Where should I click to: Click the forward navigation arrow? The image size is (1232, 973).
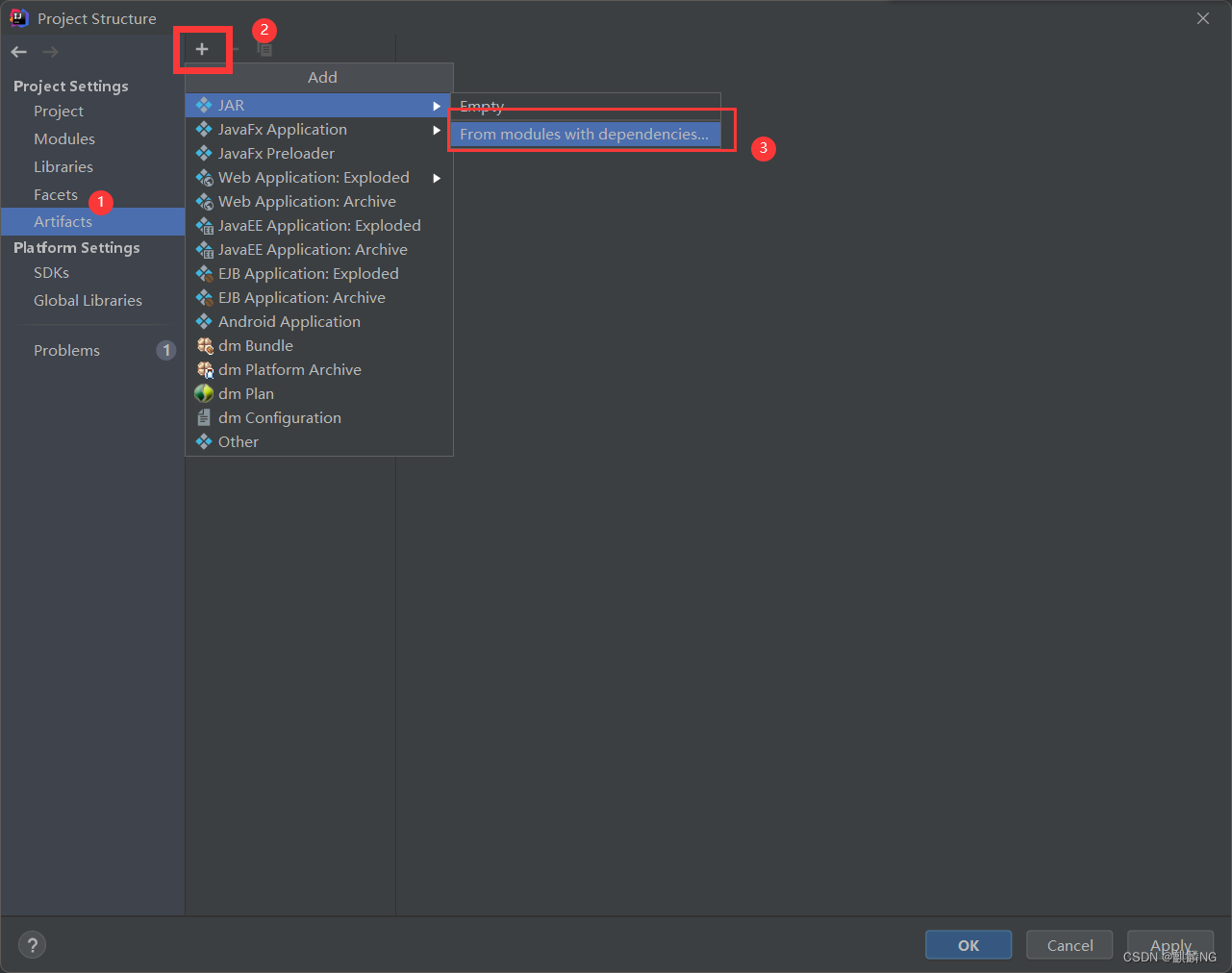[x=51, y=52]
